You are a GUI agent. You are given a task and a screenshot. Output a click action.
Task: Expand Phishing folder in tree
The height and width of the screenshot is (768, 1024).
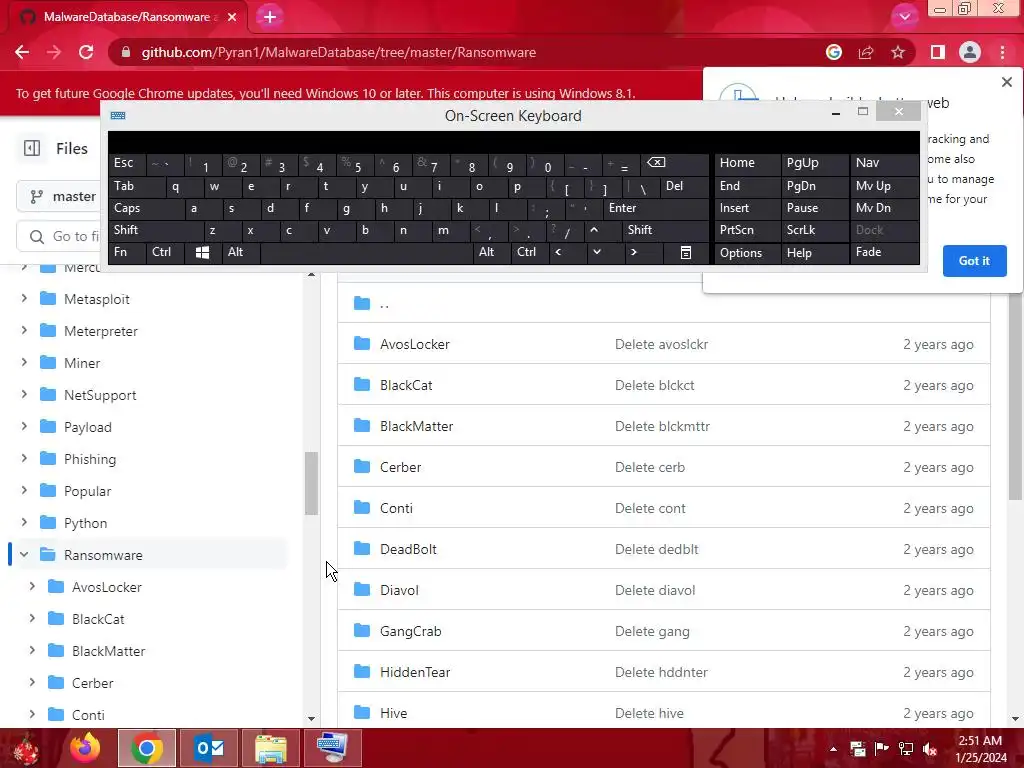tap(24, 458)
